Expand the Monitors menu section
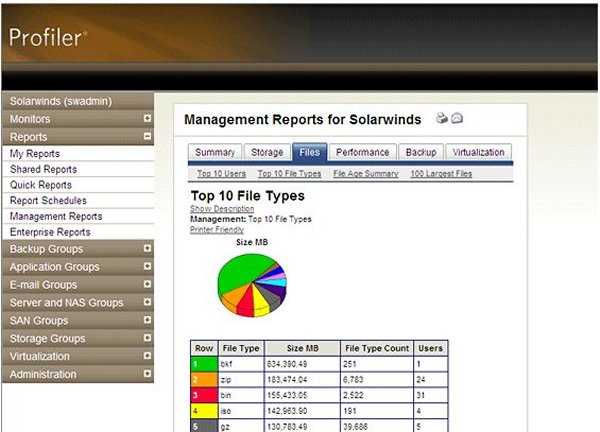The height and width of the screenshot is (432, 600). [147, 119]
